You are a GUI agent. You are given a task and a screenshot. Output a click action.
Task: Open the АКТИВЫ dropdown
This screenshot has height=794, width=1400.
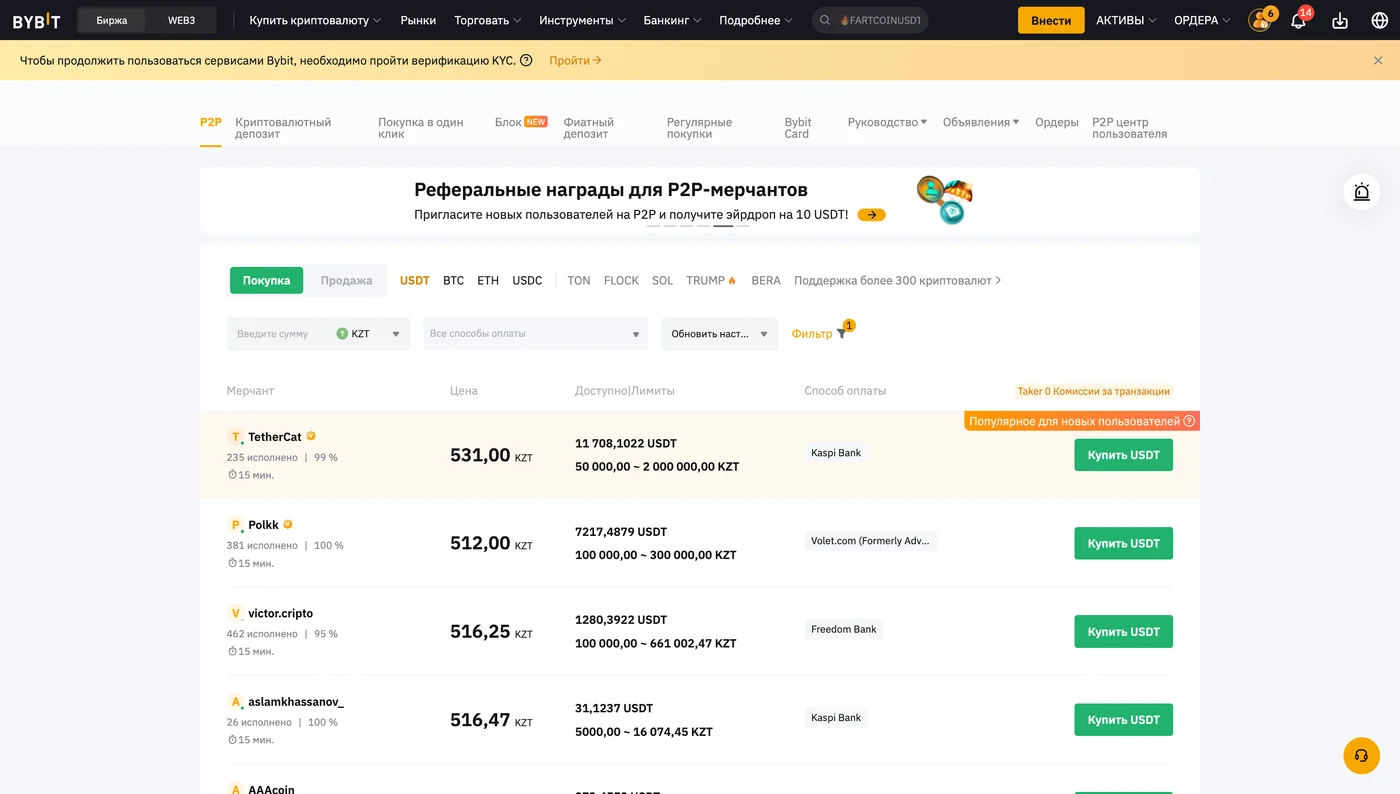1126,20
